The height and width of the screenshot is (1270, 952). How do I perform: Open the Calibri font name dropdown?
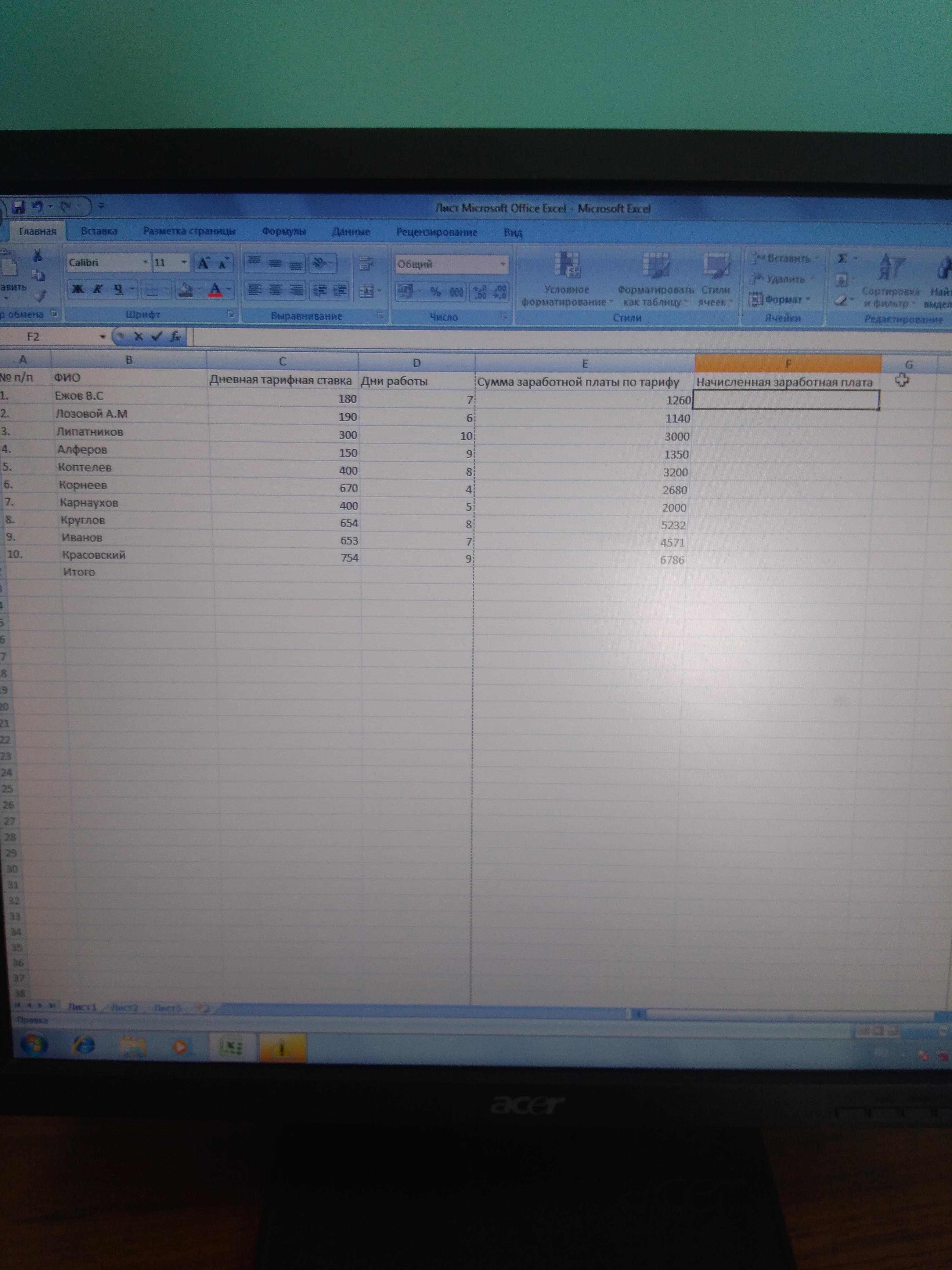coord(145,262)
